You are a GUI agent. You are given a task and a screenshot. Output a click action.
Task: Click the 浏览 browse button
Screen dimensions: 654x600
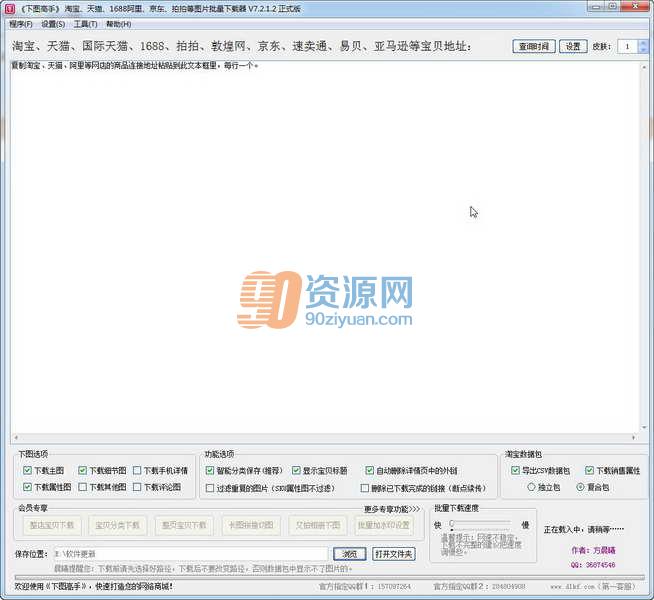(350, 554)
